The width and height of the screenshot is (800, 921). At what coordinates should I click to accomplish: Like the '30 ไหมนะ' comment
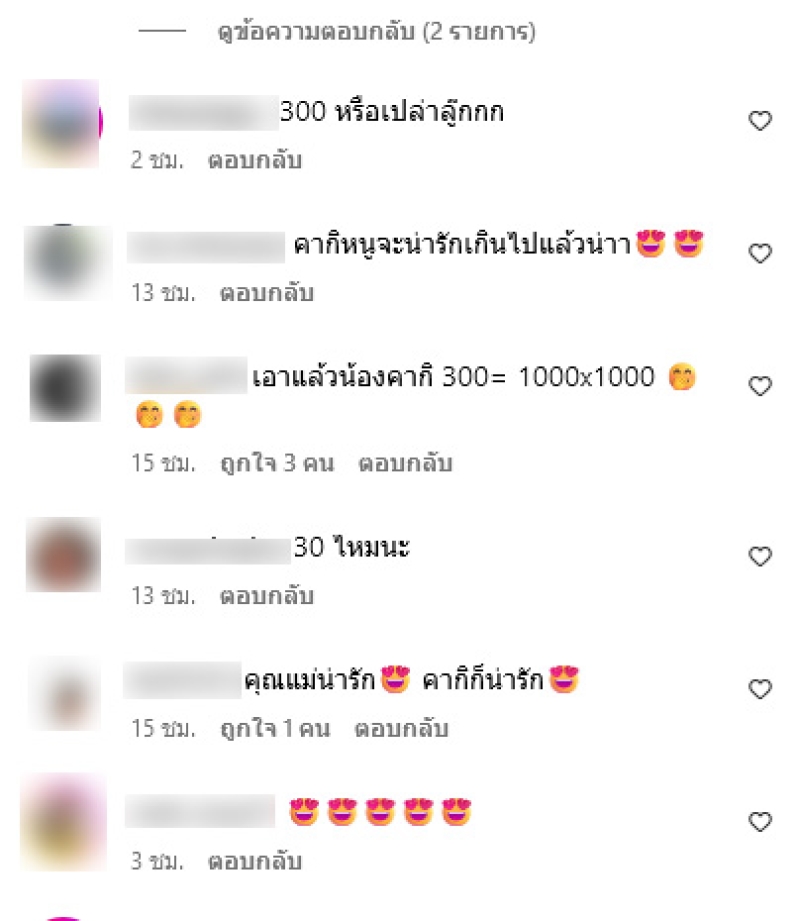coord(760,556)
